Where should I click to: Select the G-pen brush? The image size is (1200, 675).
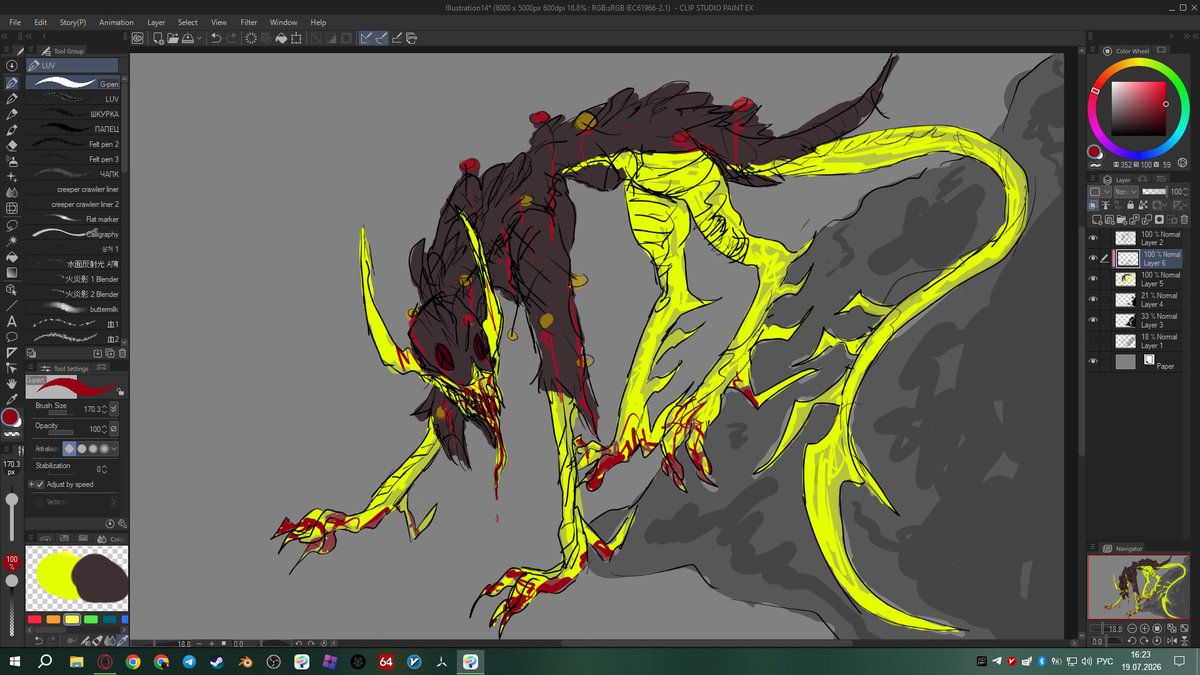(73, 84)
